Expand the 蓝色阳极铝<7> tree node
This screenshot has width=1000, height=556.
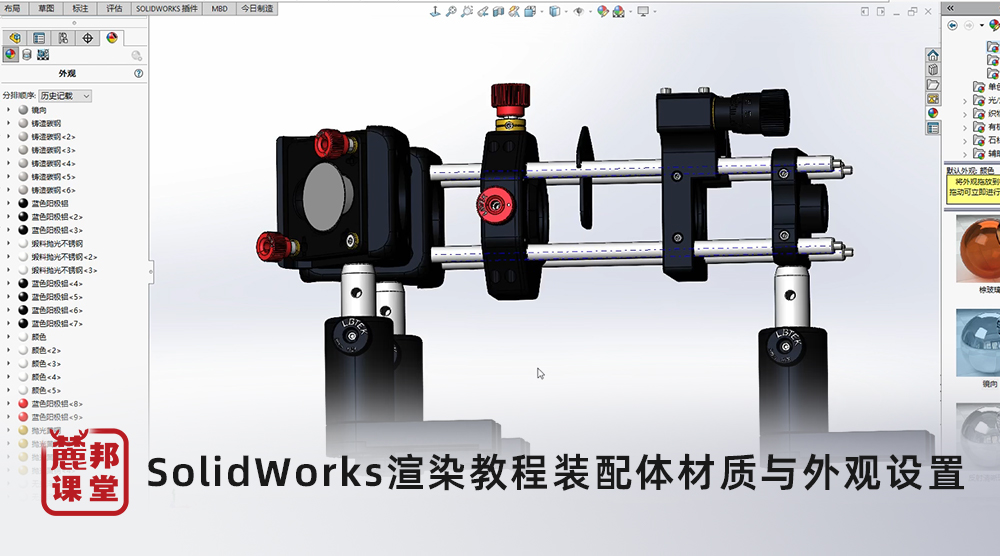pos(8,323)
